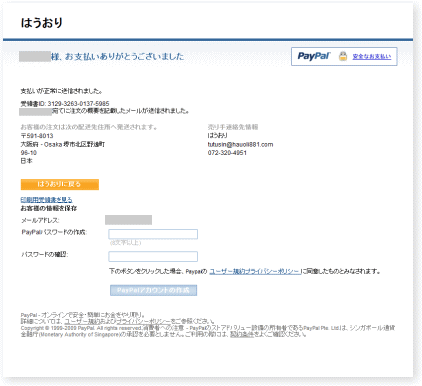Click the 96-10 address line

coord(29,153)
